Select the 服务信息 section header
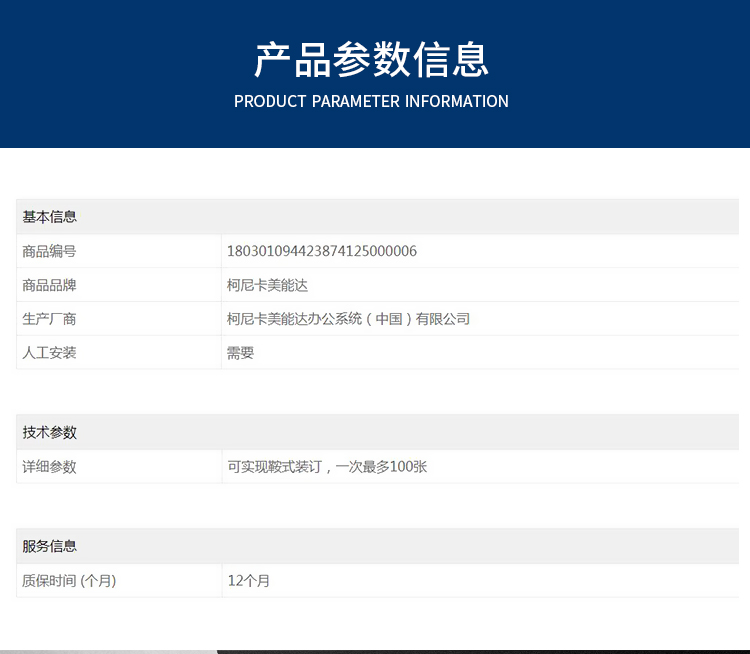The width and height of the screenshot is (750, 654). (x=50, y=547)
